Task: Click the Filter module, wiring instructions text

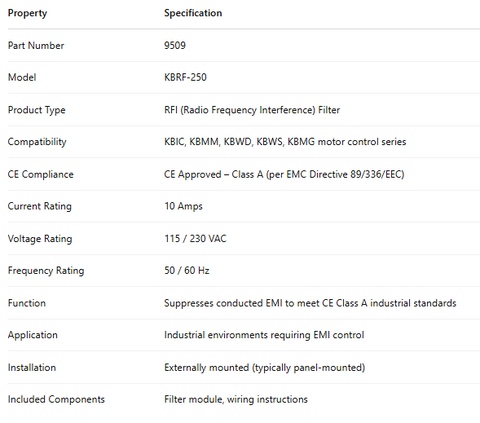Action: pos(236,399)
